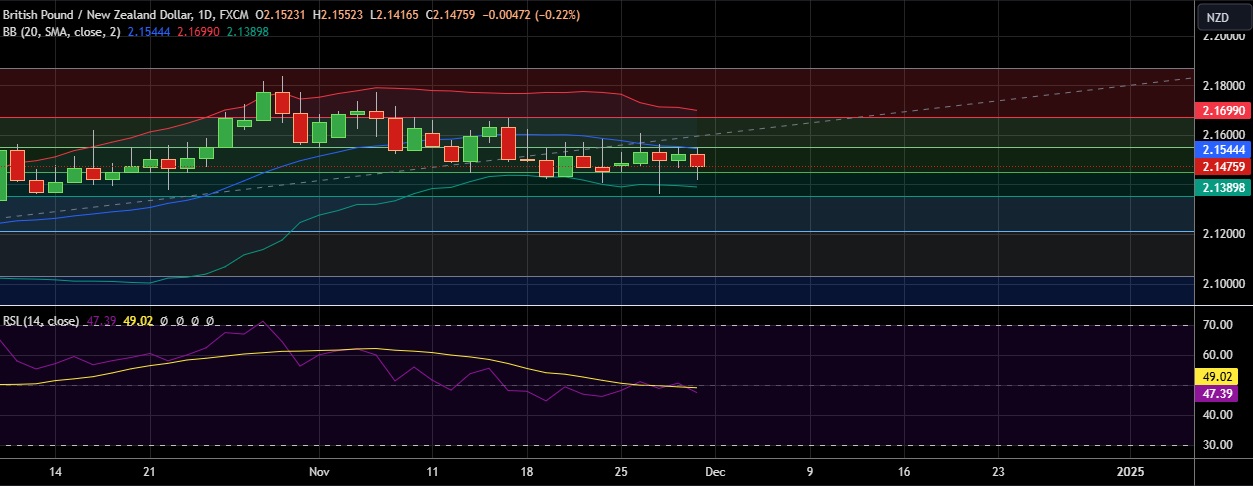This screenshot has width=1253, height=486.
Task: Click the 2.10000 price scale label
Action: click(1225, 283)
